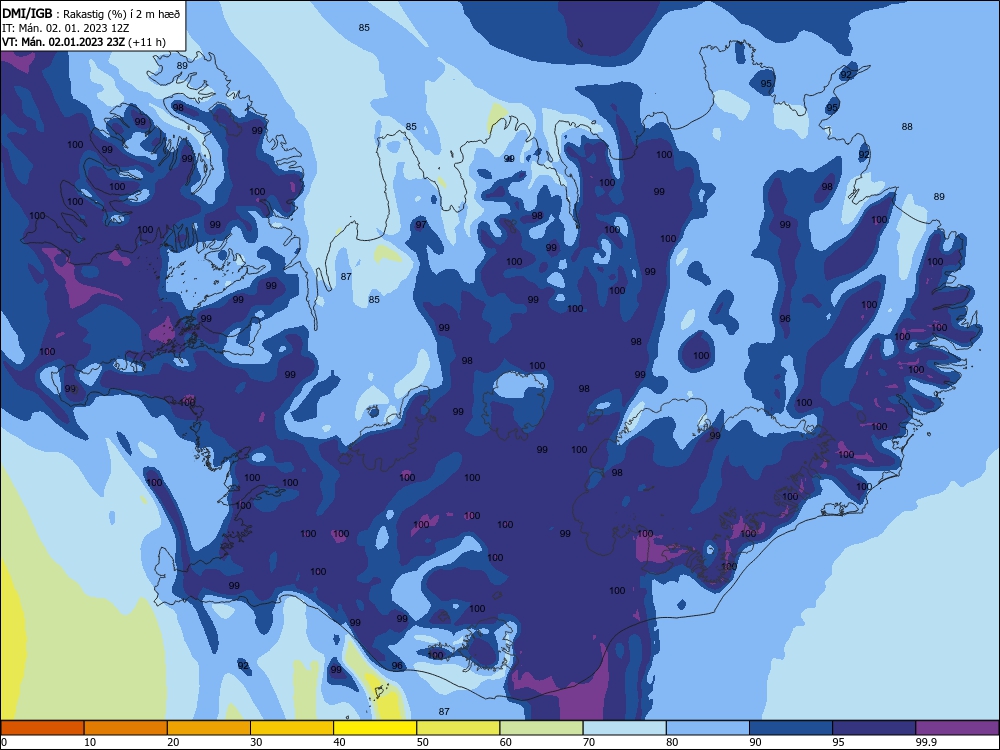Click the title text 'DMI/IGB : Rakastig (%) í 2 m hæð'
The image size is (1000, 750).
pyautogui.click(x=91, y=14)
